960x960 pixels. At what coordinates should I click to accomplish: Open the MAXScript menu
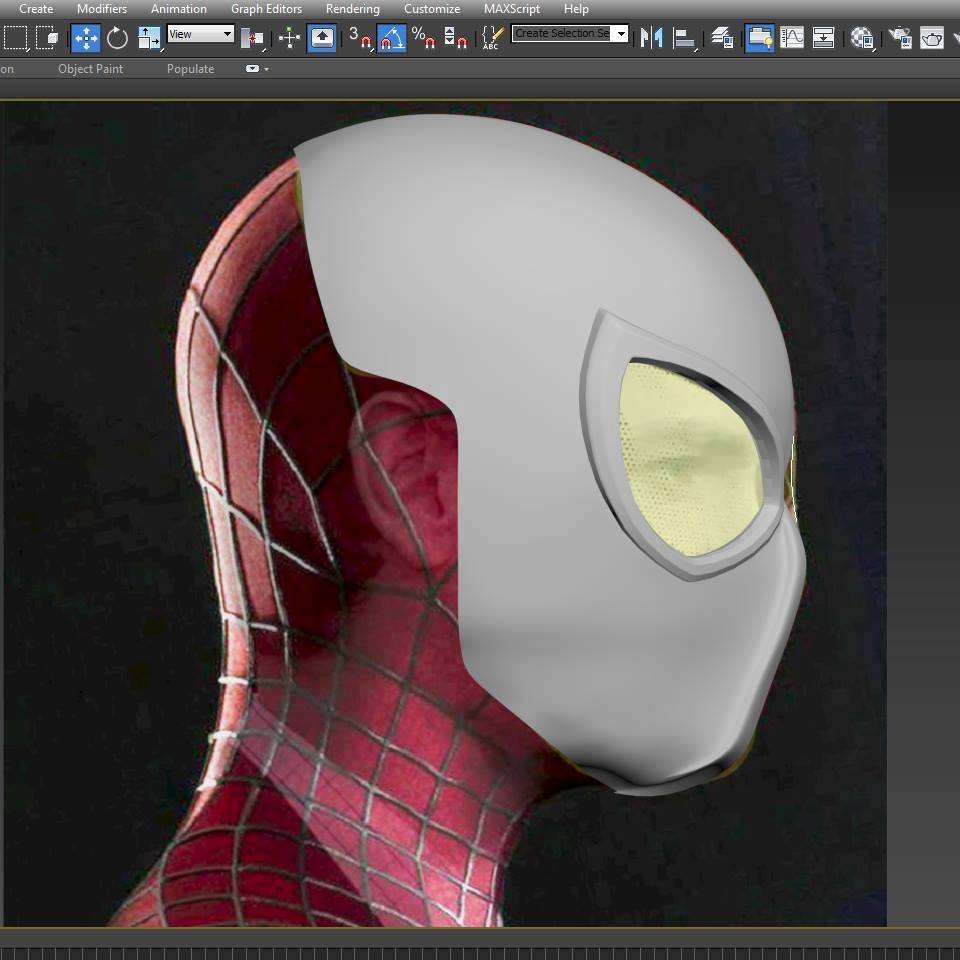(512, 9)
